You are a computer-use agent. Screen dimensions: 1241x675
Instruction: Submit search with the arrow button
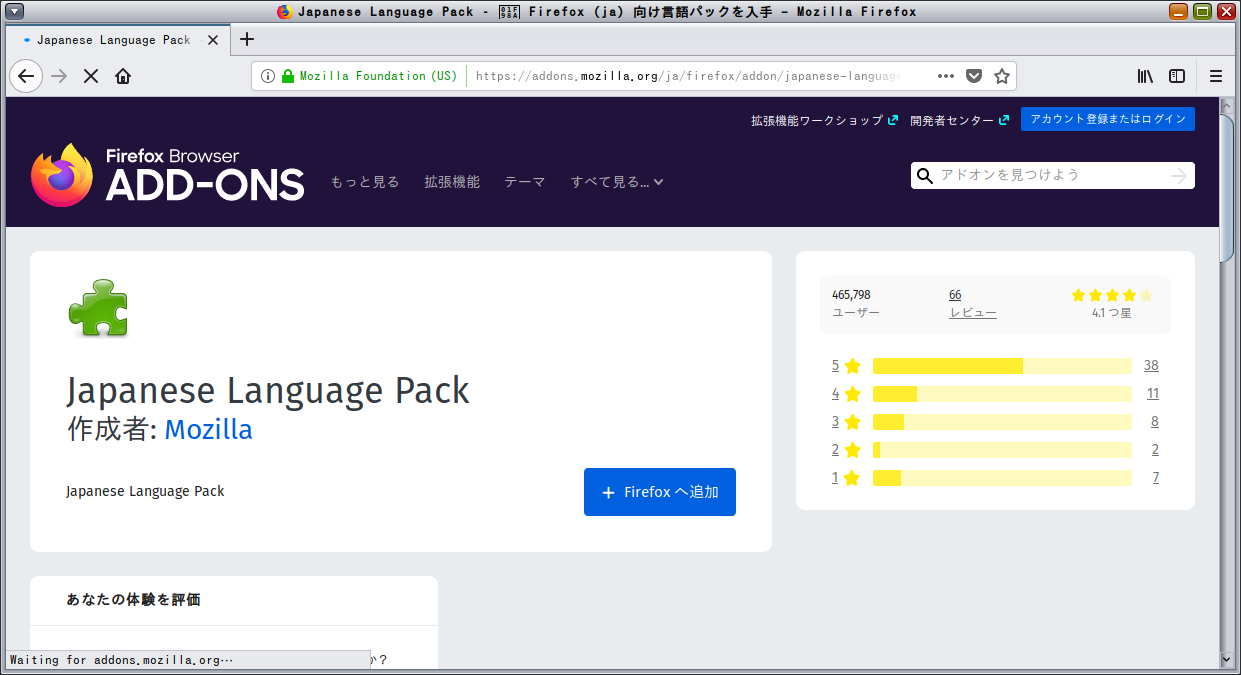pyautogui.click(x=1179, y=176)
